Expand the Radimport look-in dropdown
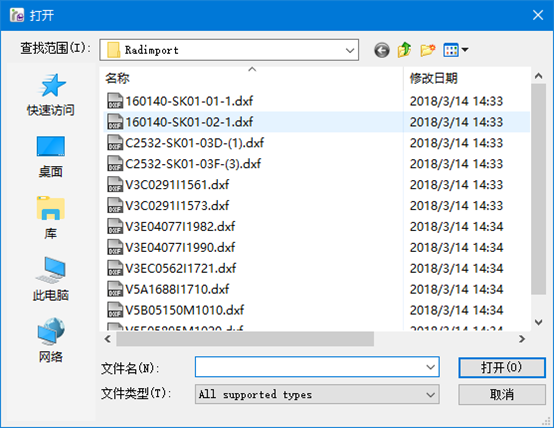The height and width of the screenshot is (428, 554). 350,50
